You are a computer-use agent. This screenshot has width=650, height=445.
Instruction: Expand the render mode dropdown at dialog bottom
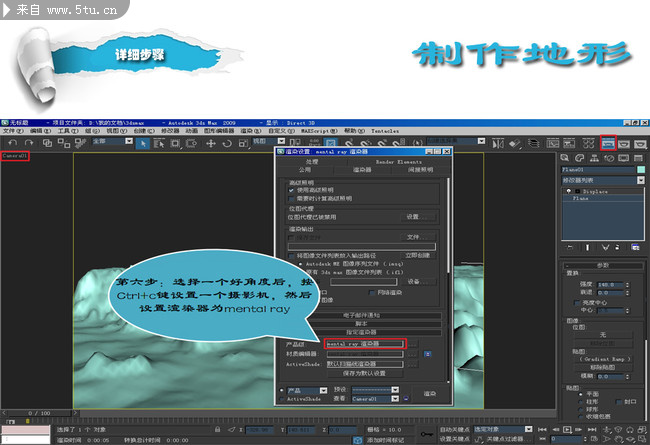[x=324, y=389]
